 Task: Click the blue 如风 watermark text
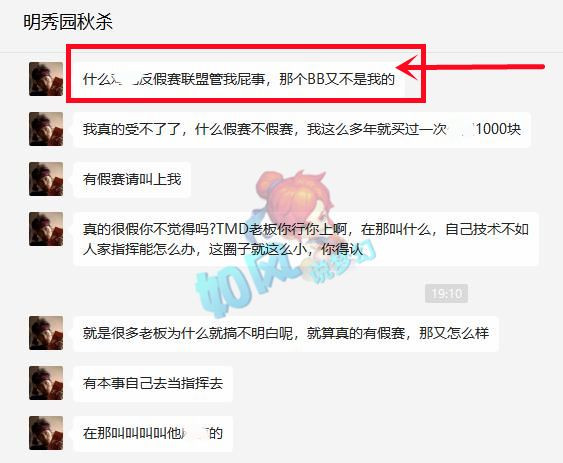[244, 286]
